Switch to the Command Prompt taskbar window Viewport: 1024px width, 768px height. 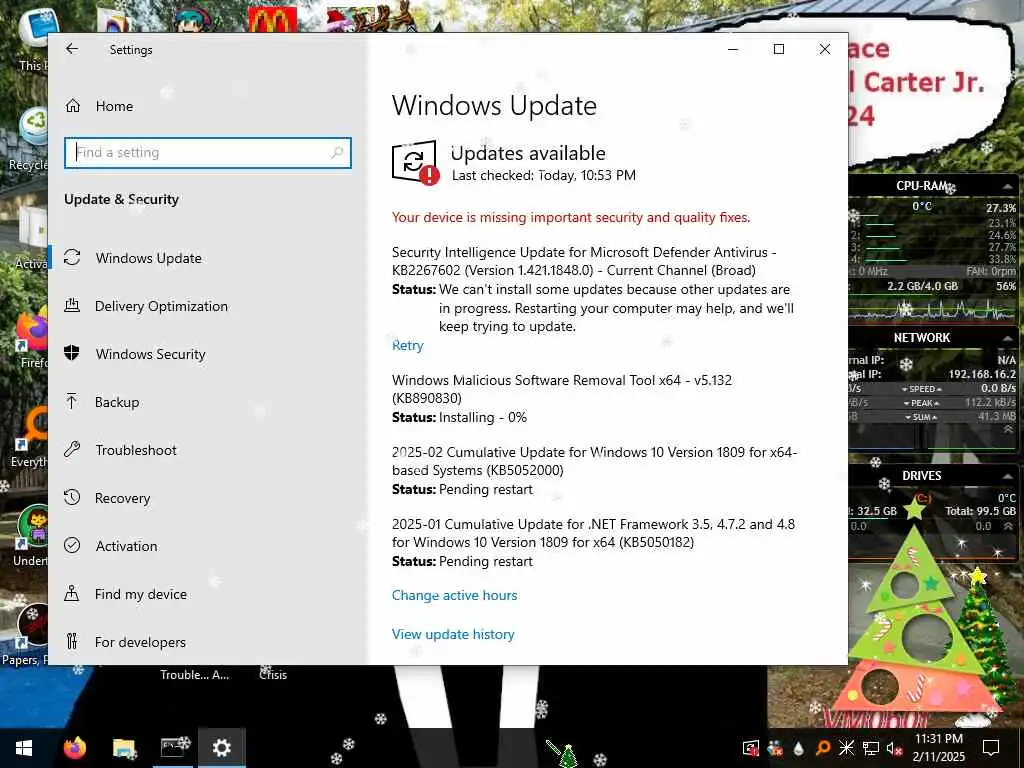(173, 748)
